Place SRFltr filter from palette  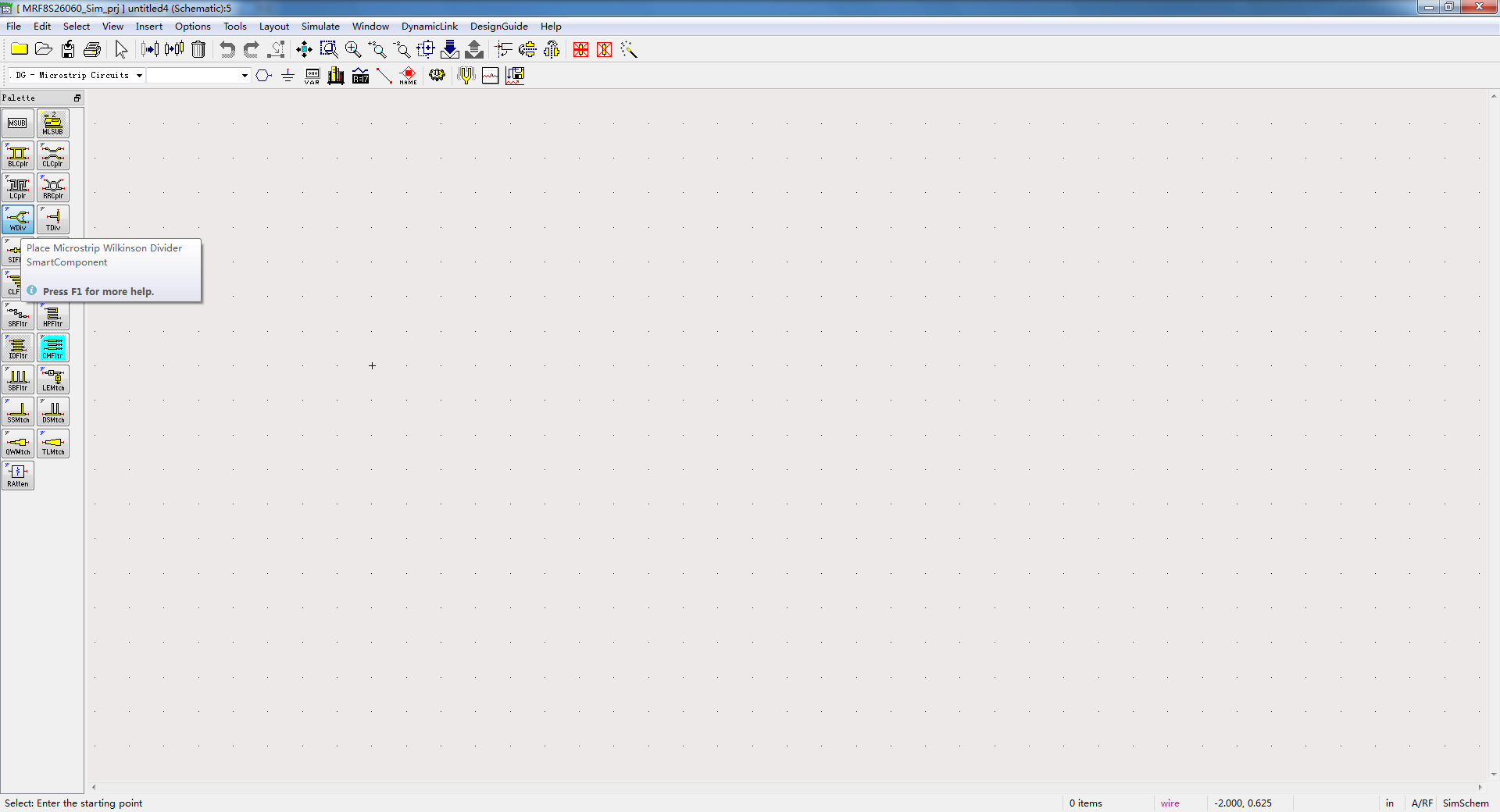pos(18,315)
